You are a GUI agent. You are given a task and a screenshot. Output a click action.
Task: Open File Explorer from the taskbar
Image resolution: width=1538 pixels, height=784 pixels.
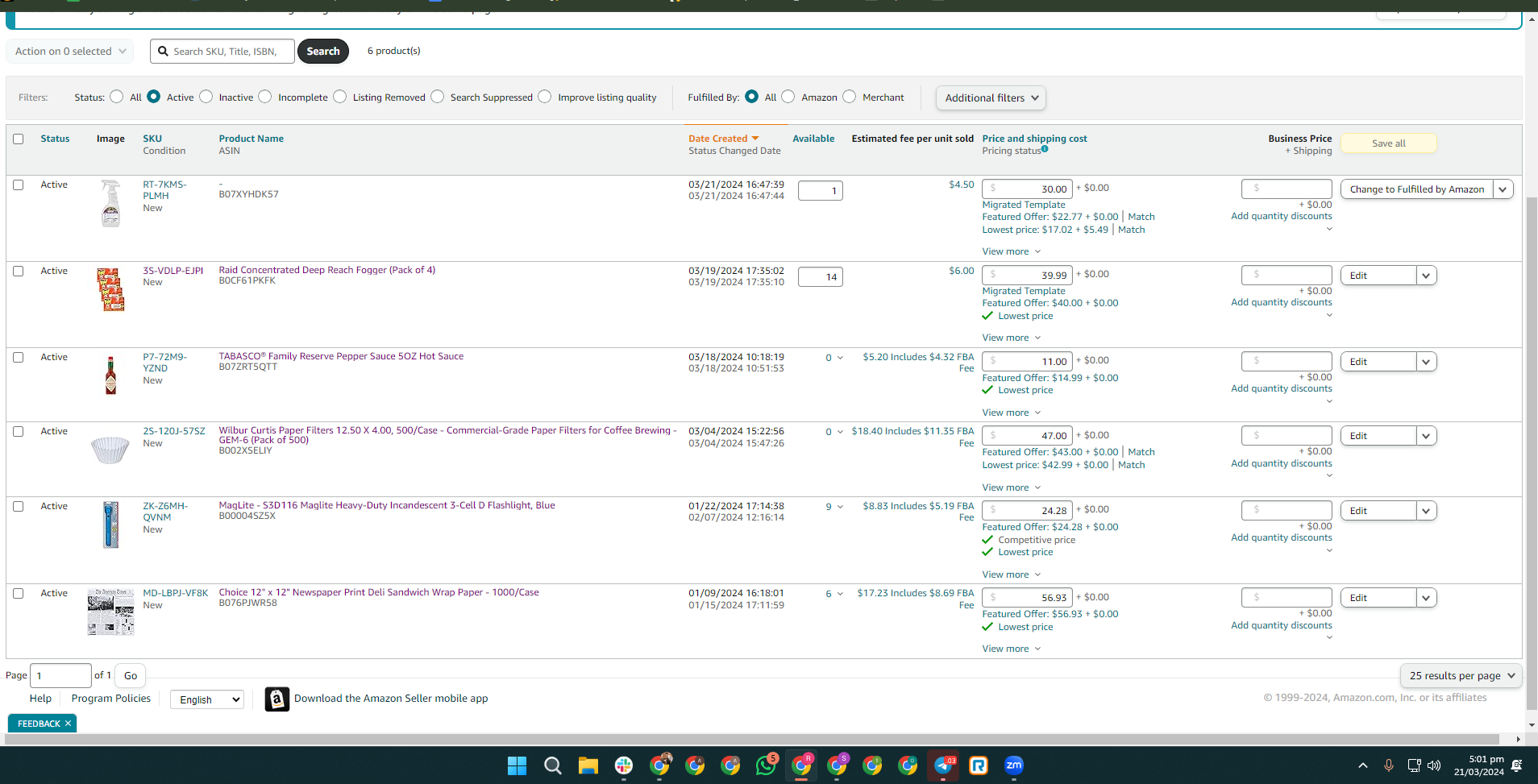588,765
